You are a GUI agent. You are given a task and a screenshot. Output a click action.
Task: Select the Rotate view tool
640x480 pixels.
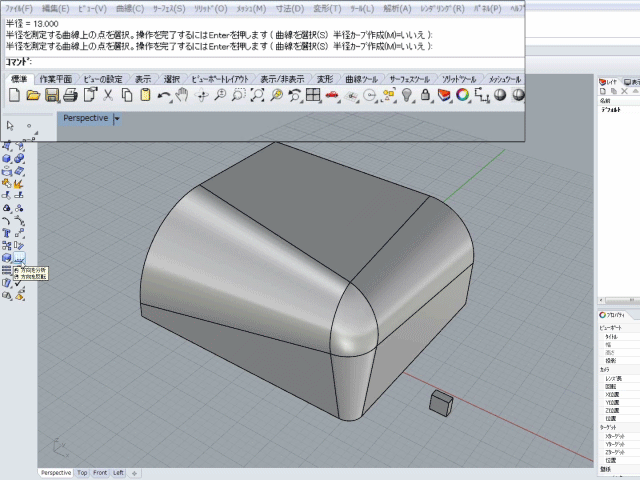202,96
